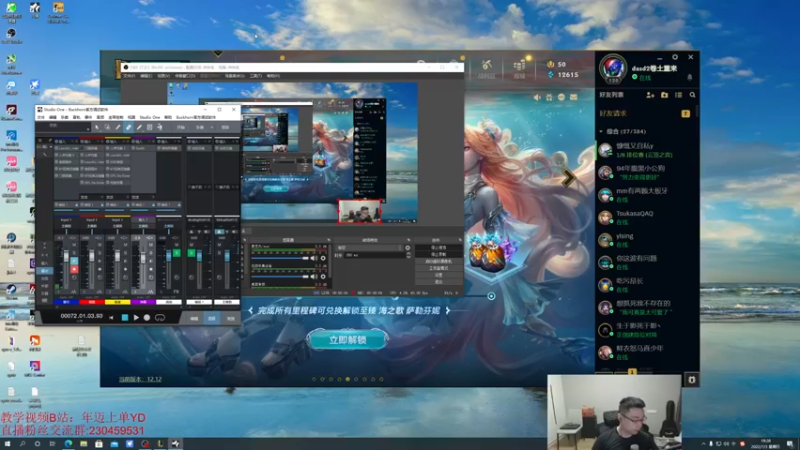Click the 12615 blue essence balance
800x450 pixels.
click(564, 74)
